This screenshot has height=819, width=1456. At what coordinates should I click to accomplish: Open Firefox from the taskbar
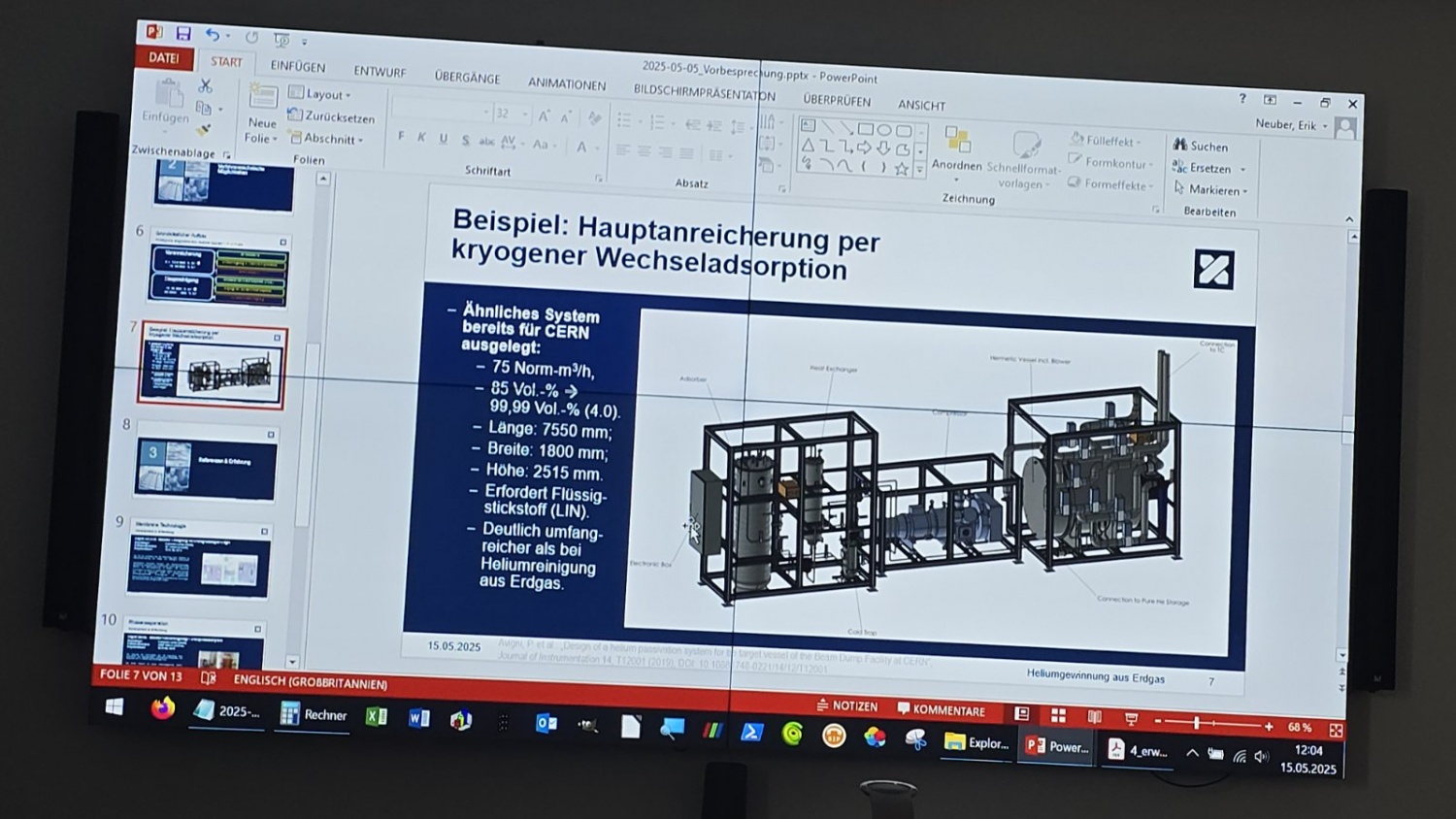(162, 708)
